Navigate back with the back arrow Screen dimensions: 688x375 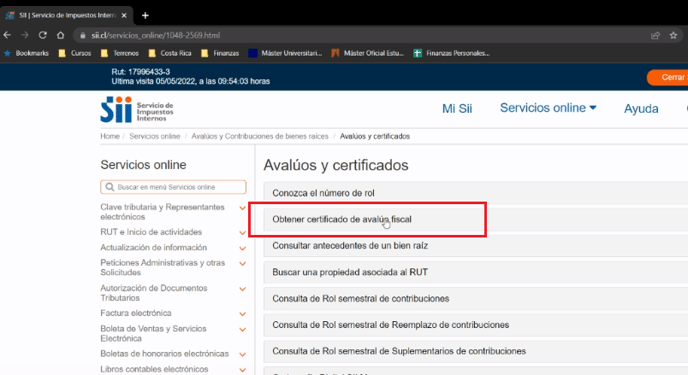coord(7,35)
